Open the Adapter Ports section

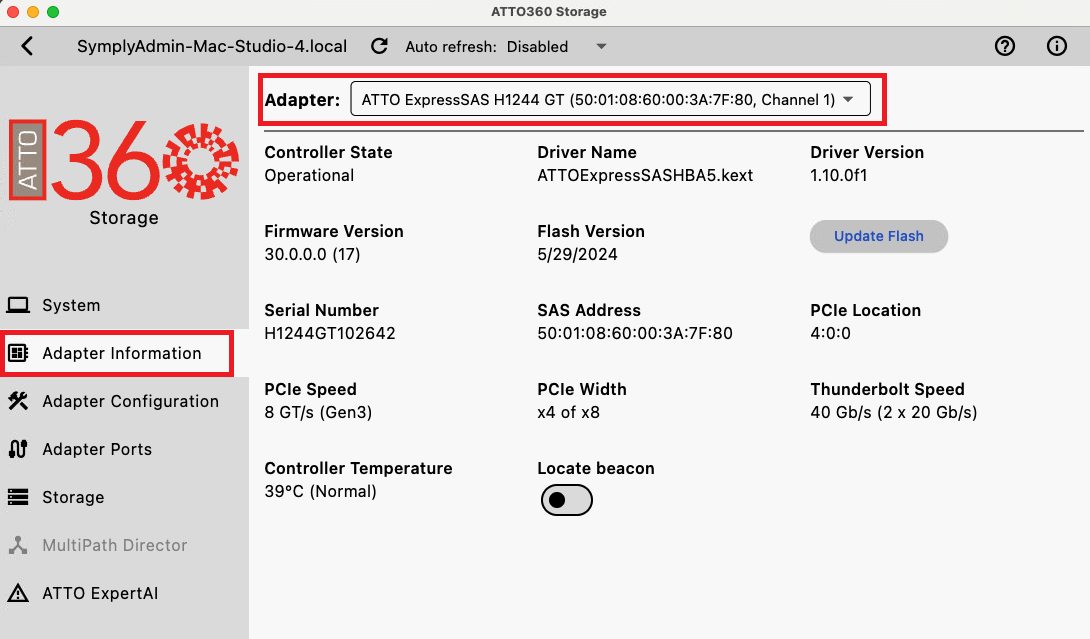tap(97, 449)
